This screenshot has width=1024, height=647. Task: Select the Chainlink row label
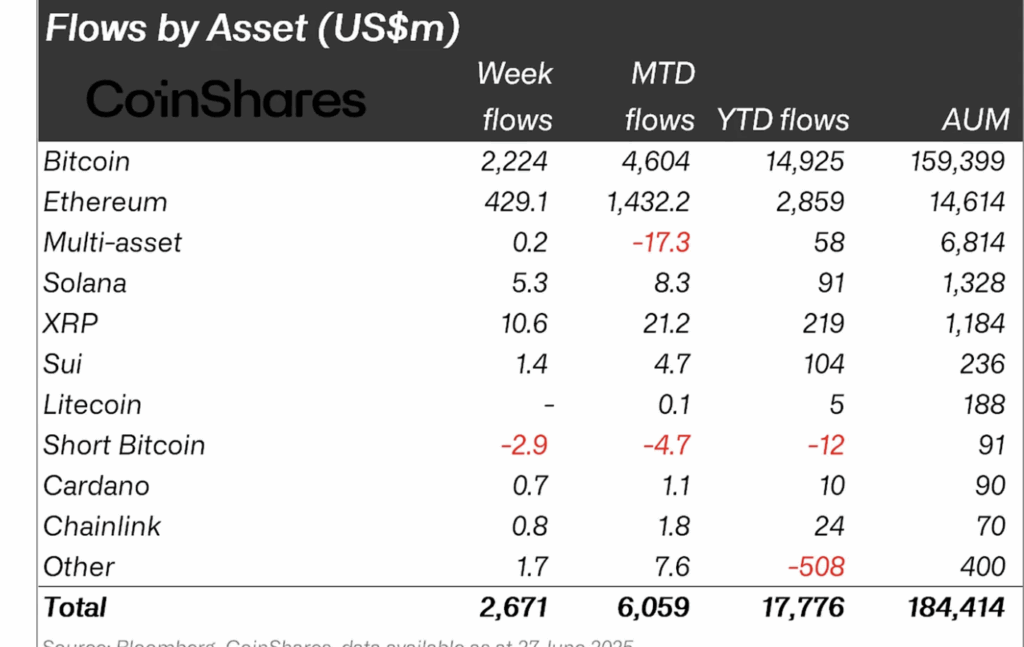click(102, 526)
